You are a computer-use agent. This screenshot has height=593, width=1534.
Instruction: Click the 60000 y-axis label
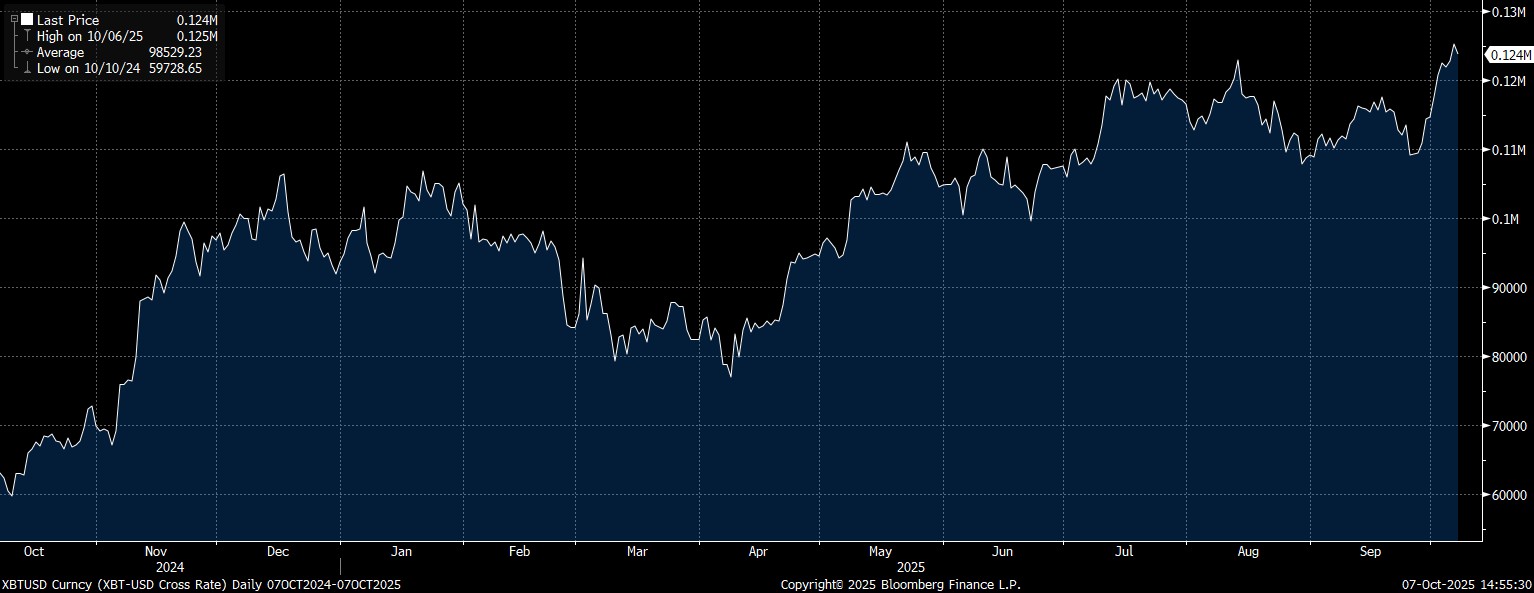pyautogui.click(x=1510, y=496)
